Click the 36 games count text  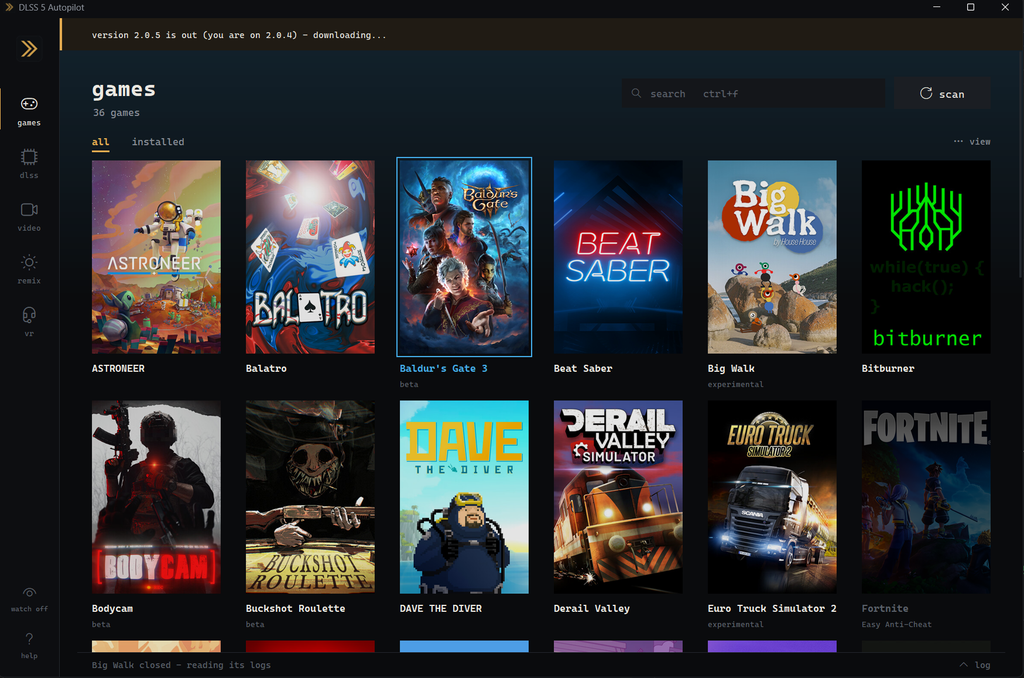[116, 112]
